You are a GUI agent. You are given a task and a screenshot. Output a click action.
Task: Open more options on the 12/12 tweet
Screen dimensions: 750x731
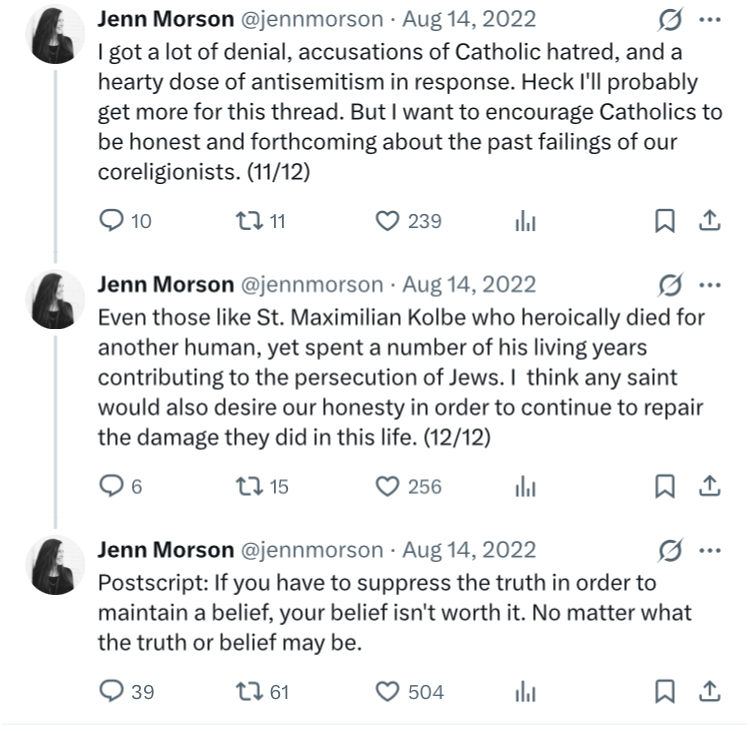click(709, 284)
